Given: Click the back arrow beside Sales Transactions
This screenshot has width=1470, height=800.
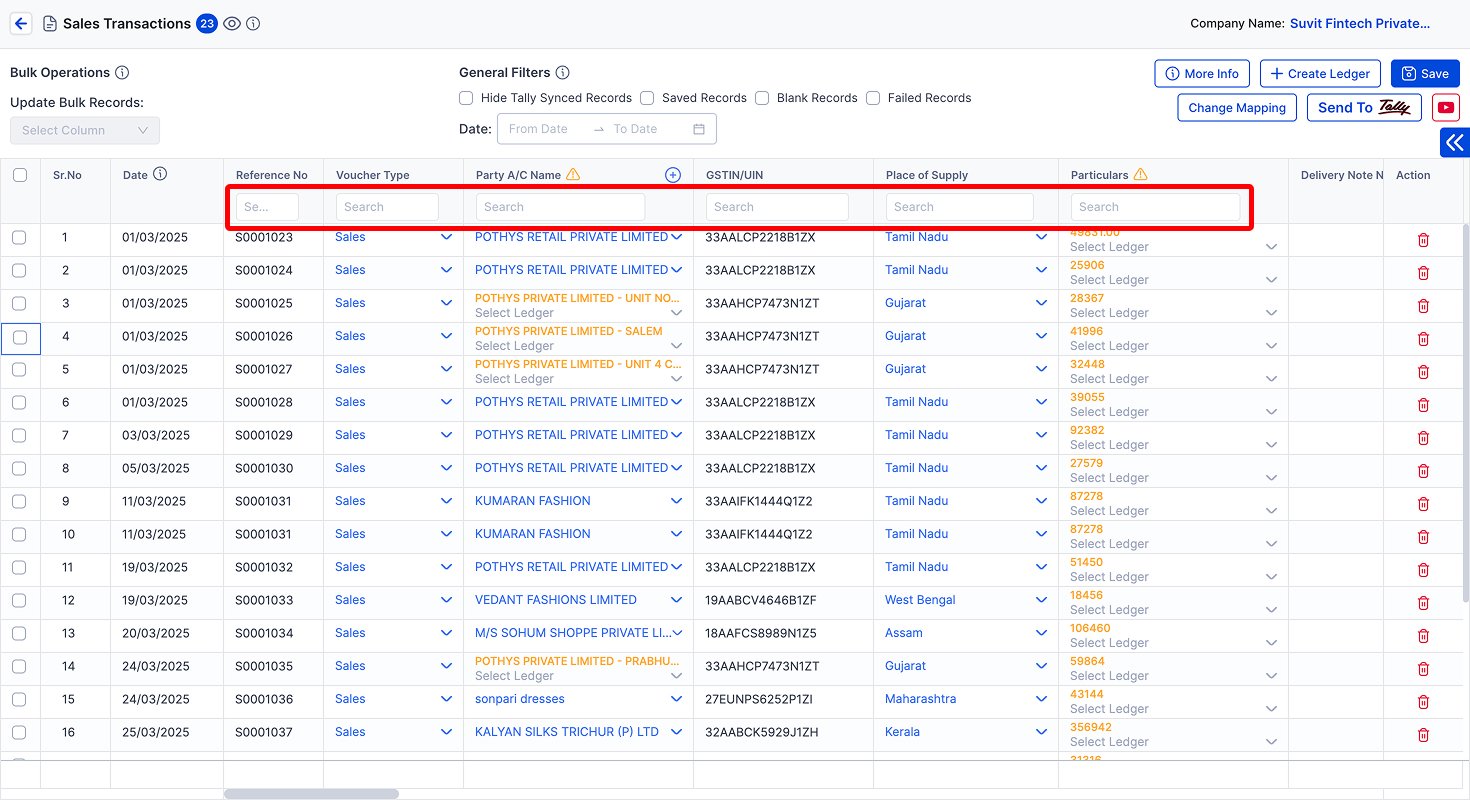Looking at the screenshot, I should (20, 23).
